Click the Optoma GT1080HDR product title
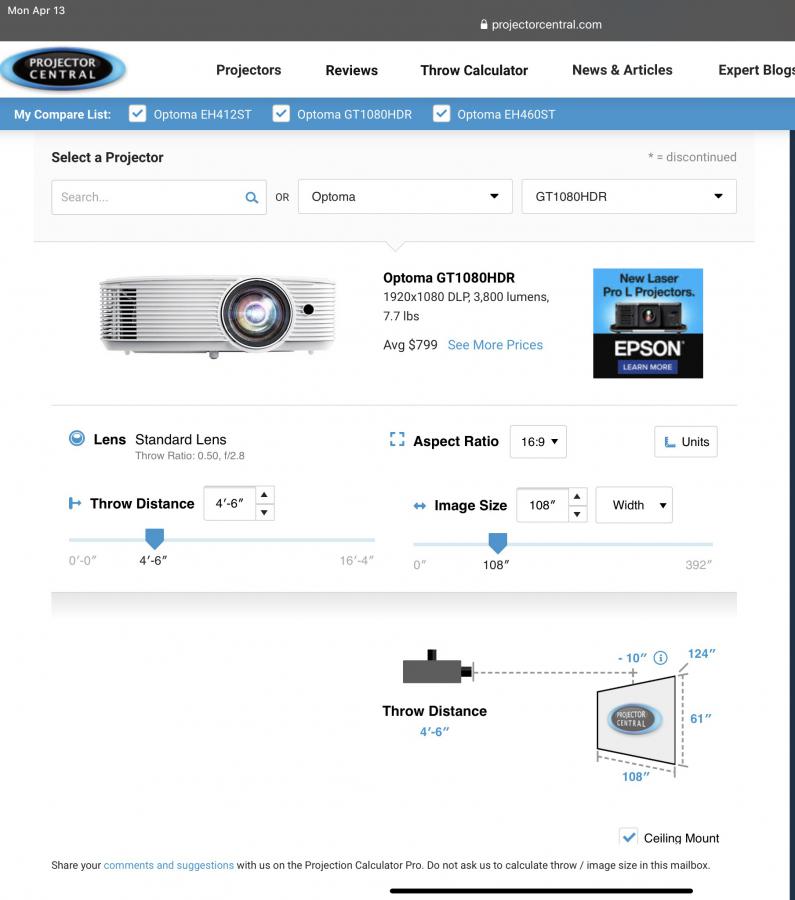The height and width of the screenshot is (900, 795). click(x=449, y=278)
